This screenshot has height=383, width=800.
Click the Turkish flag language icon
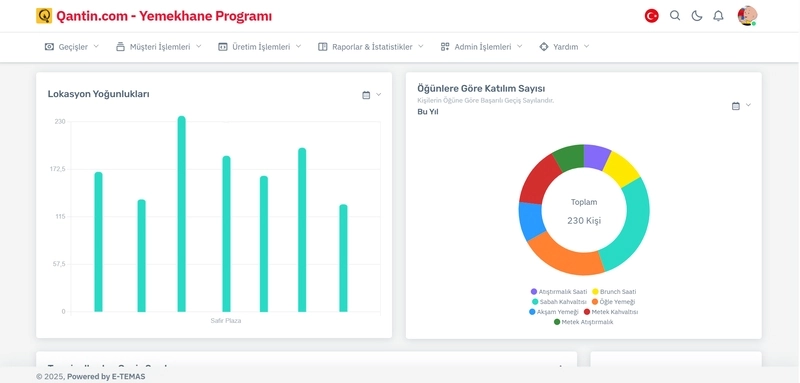pos(652,16)
